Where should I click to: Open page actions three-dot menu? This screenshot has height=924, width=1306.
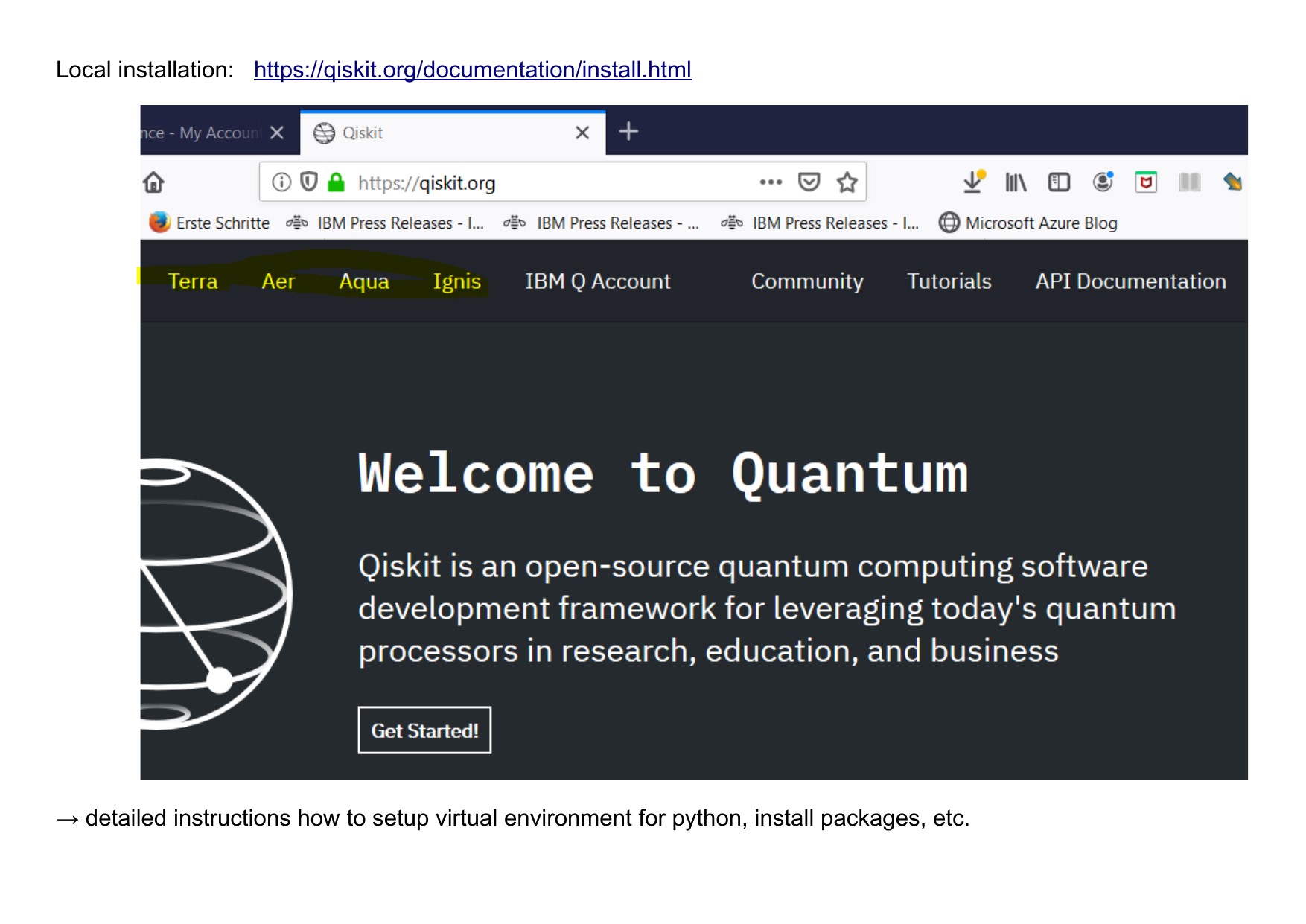[x=771, y=182]
